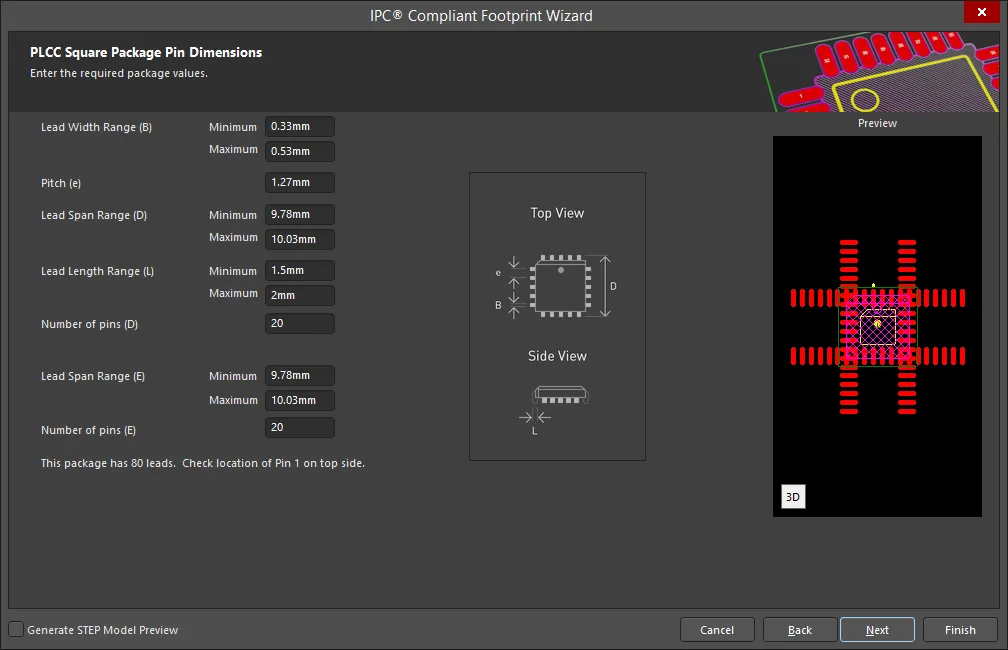Click Lead Length Range minimum field 1.5mm
The height and width of the screenshot is (650, 1008).
tap(300, 271)
